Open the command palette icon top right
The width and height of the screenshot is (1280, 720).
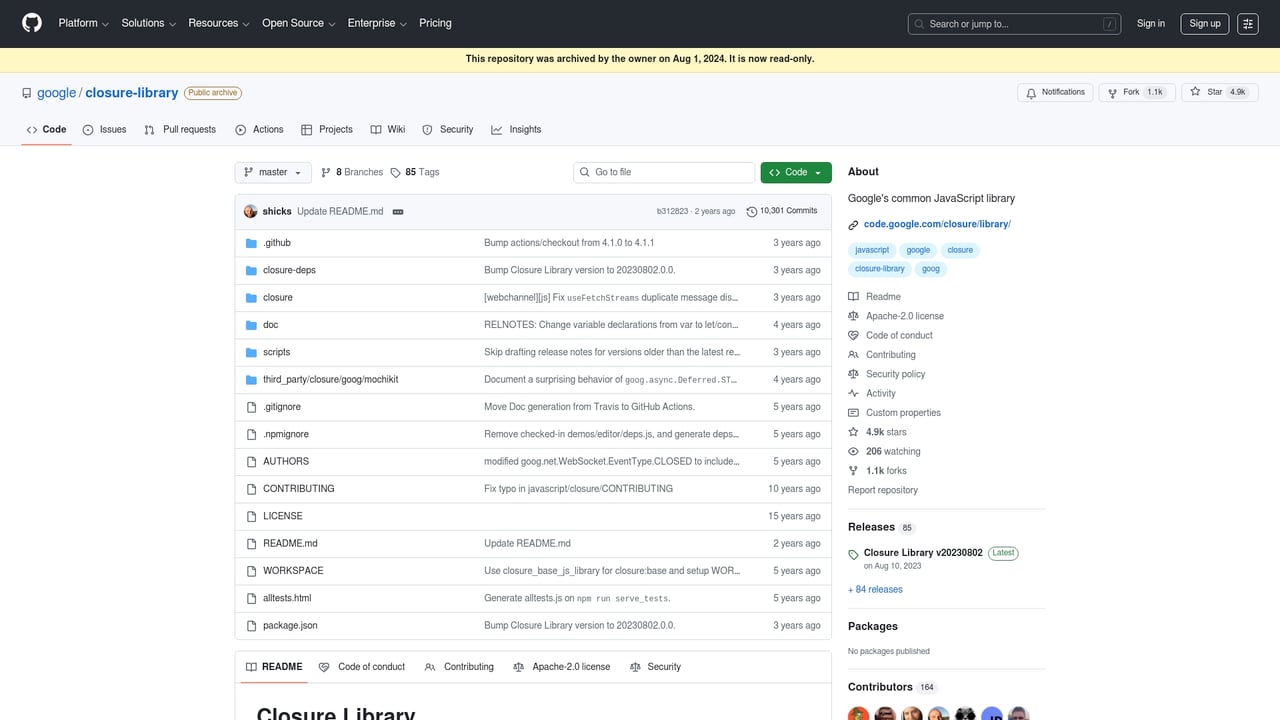click(x=1247, y=23)
